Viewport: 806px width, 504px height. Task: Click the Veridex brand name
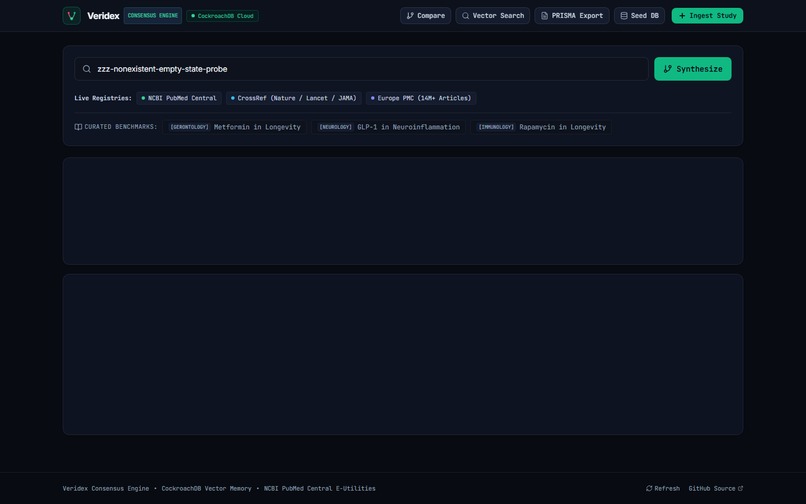coord(103,16)
